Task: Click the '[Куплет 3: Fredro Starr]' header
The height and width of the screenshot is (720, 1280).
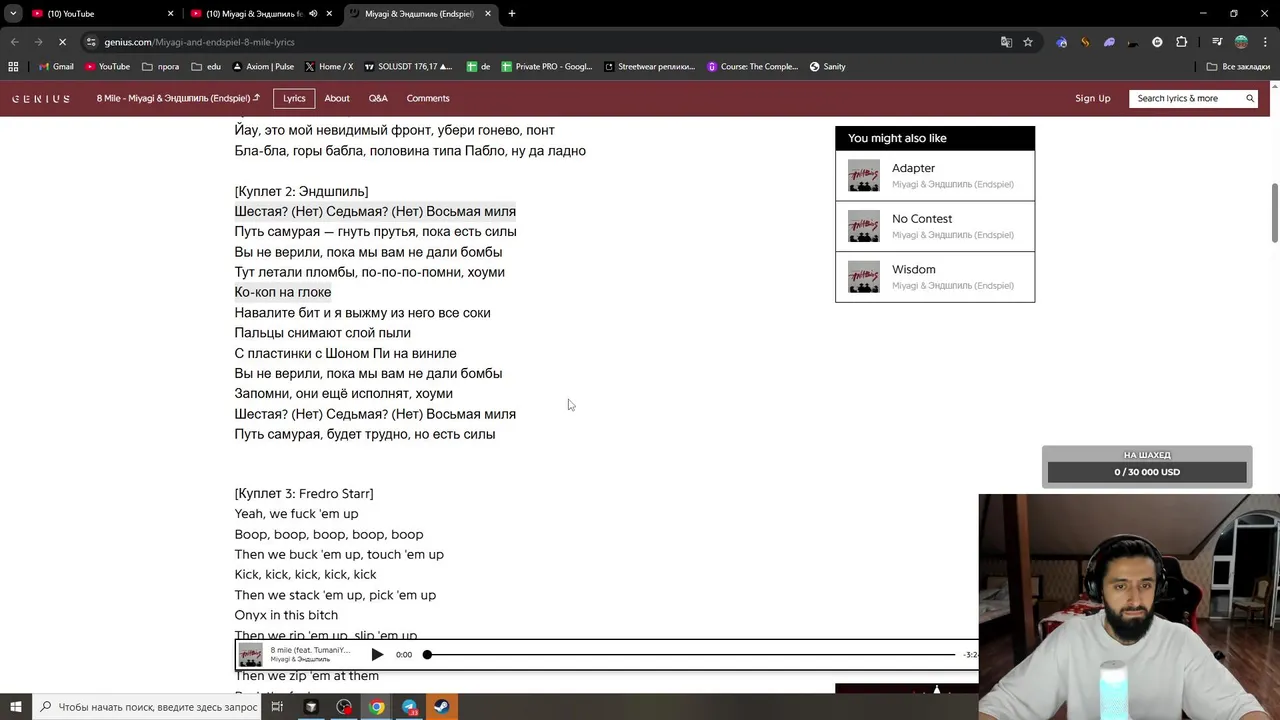Action: [x=304, y=494]
